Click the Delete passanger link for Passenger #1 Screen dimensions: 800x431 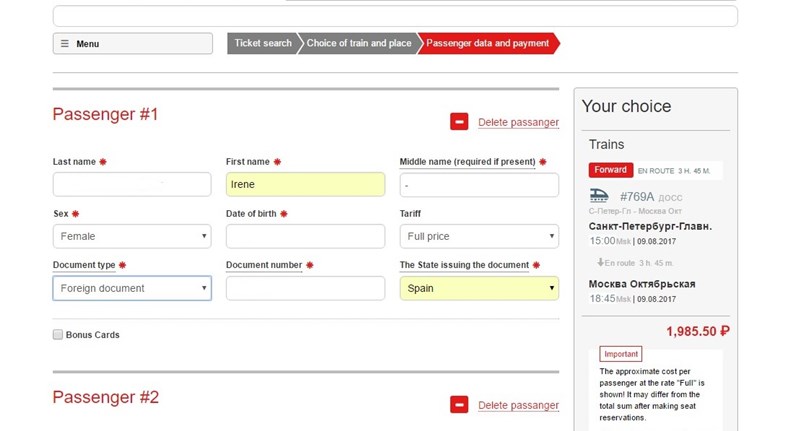518,122
